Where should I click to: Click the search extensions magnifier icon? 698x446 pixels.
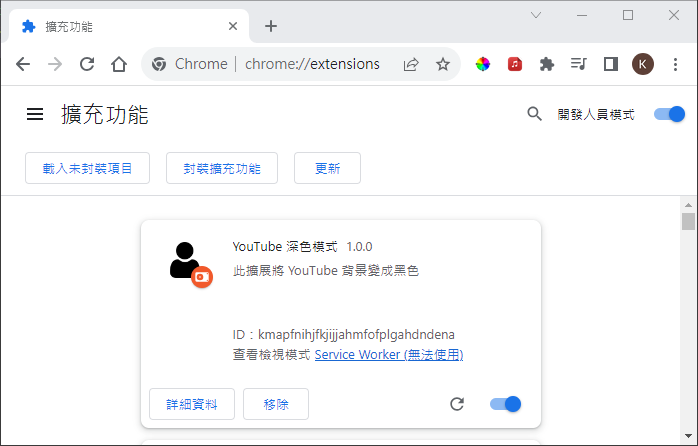coord(534,114)
